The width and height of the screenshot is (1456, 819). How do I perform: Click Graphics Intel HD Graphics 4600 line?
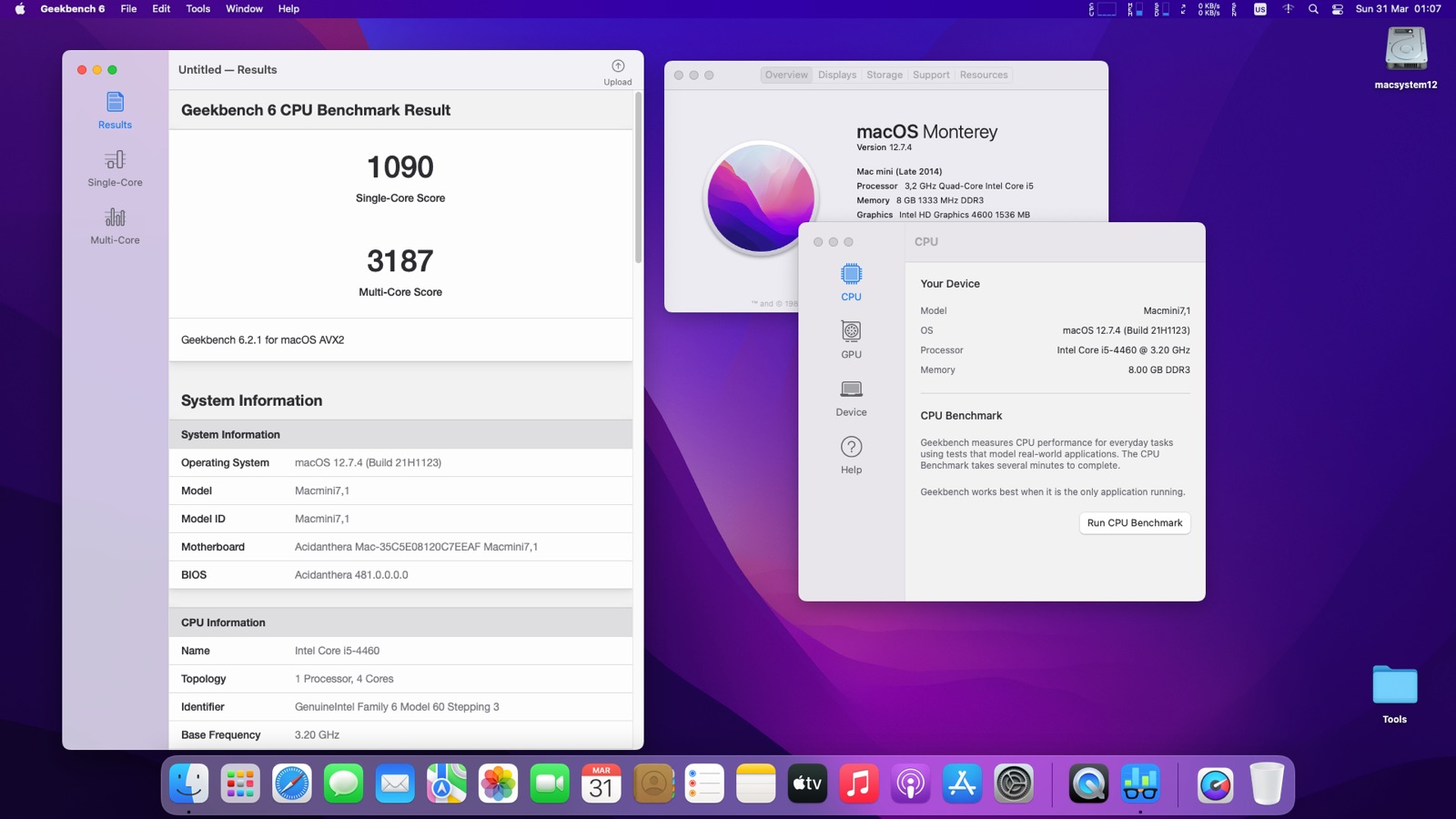tap(943, 215)
